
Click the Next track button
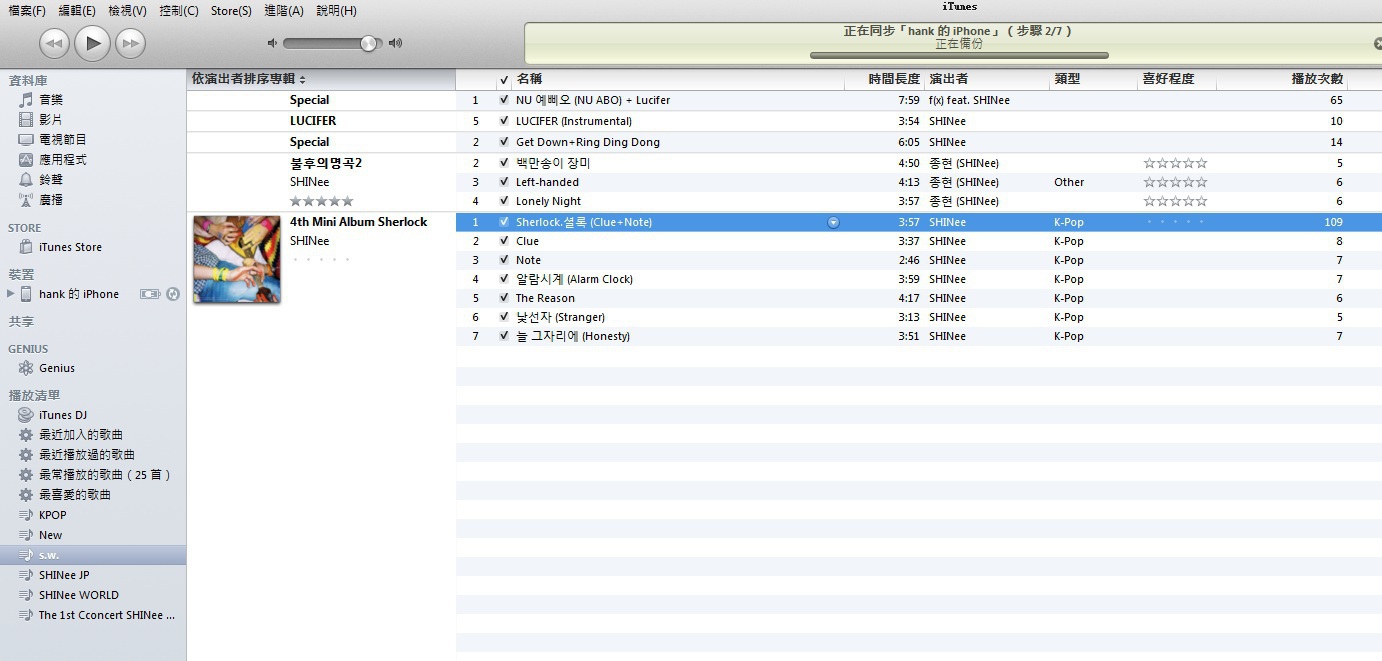[130, 43]
